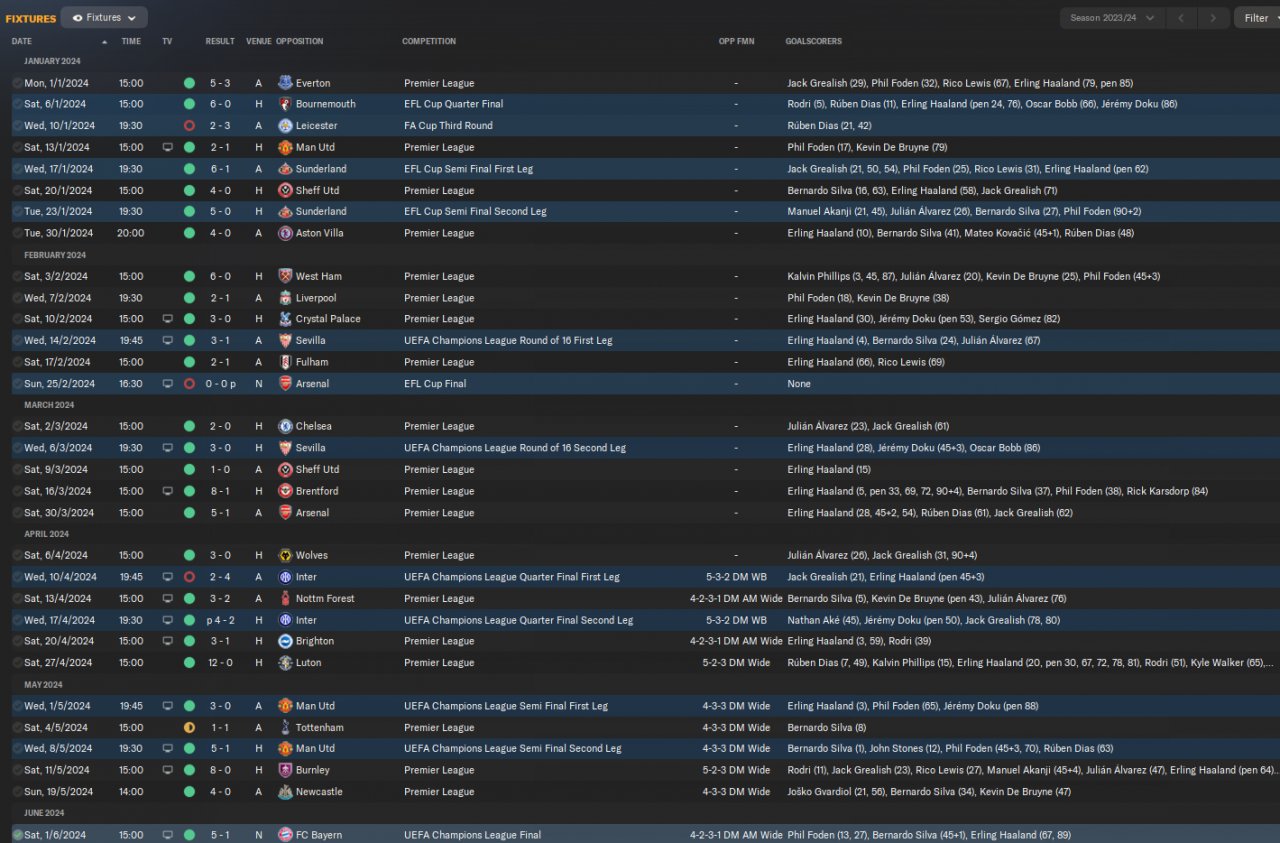
Task: Open the 8 - 1 result against Brentford
Action: click(220, 491)
